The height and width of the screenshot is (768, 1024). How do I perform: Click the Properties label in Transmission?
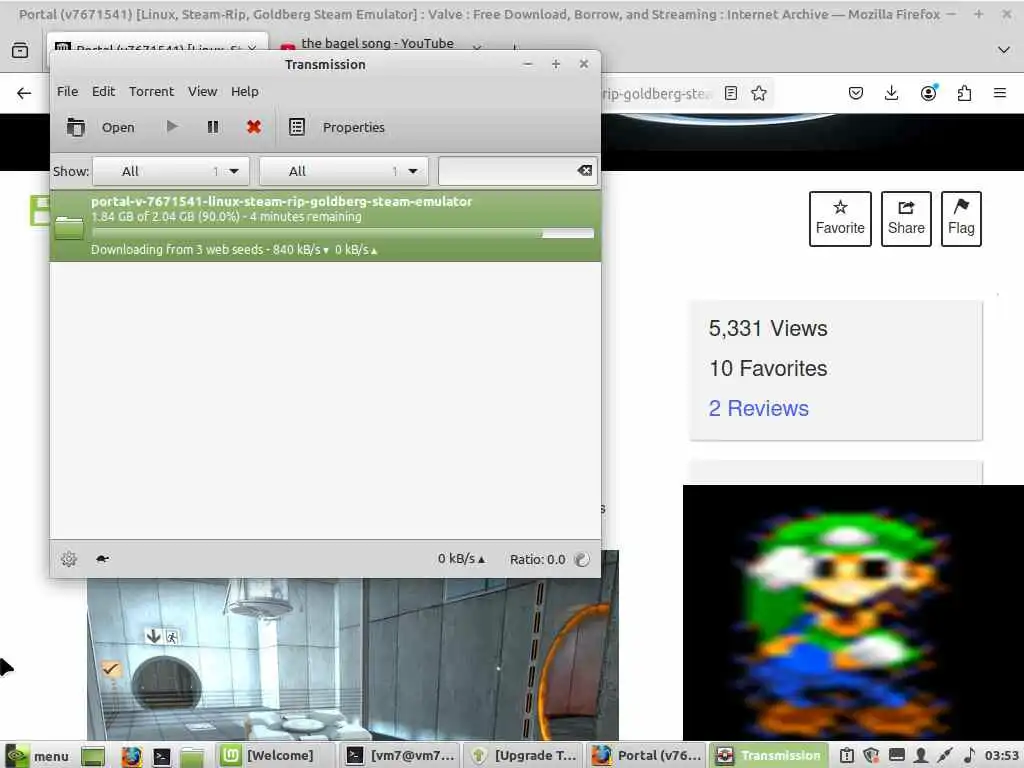(x=353, y=127)
